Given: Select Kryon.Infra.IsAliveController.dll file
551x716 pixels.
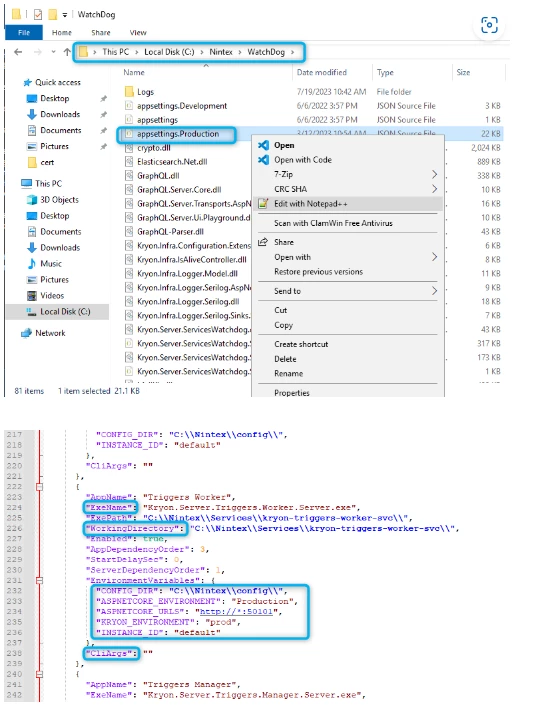Looking at the screenshot, I should (x=192, y=259).
